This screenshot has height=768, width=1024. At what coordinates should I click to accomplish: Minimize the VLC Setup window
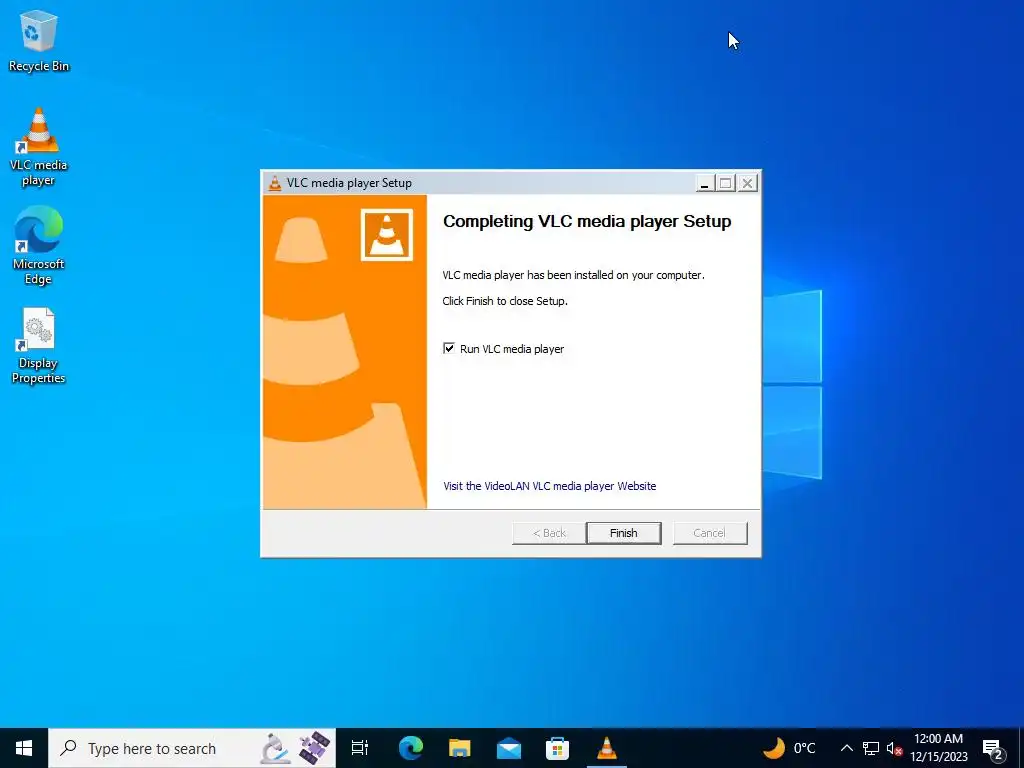(705, 183)
